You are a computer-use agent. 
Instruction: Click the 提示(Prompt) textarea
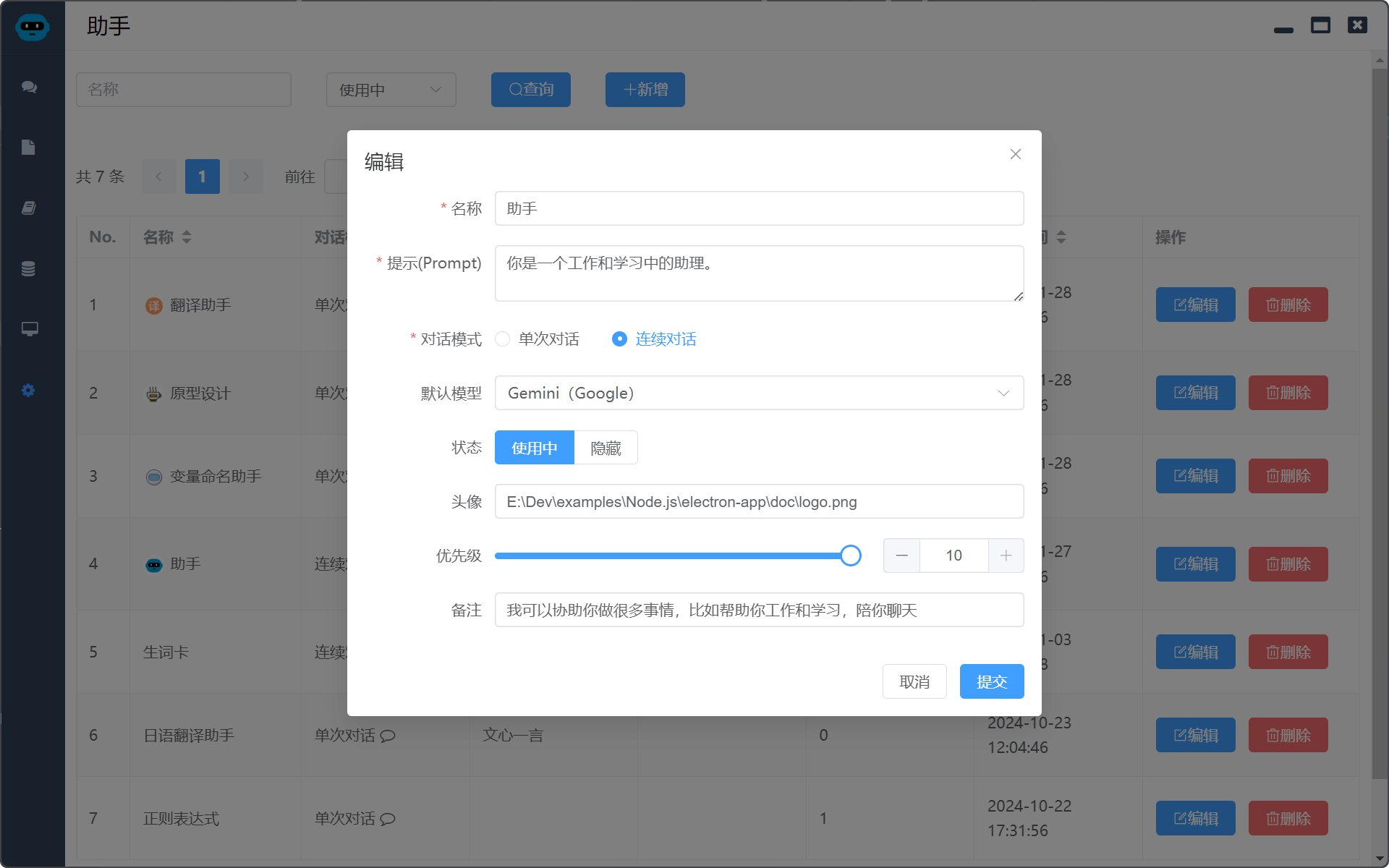pos(760,273)
